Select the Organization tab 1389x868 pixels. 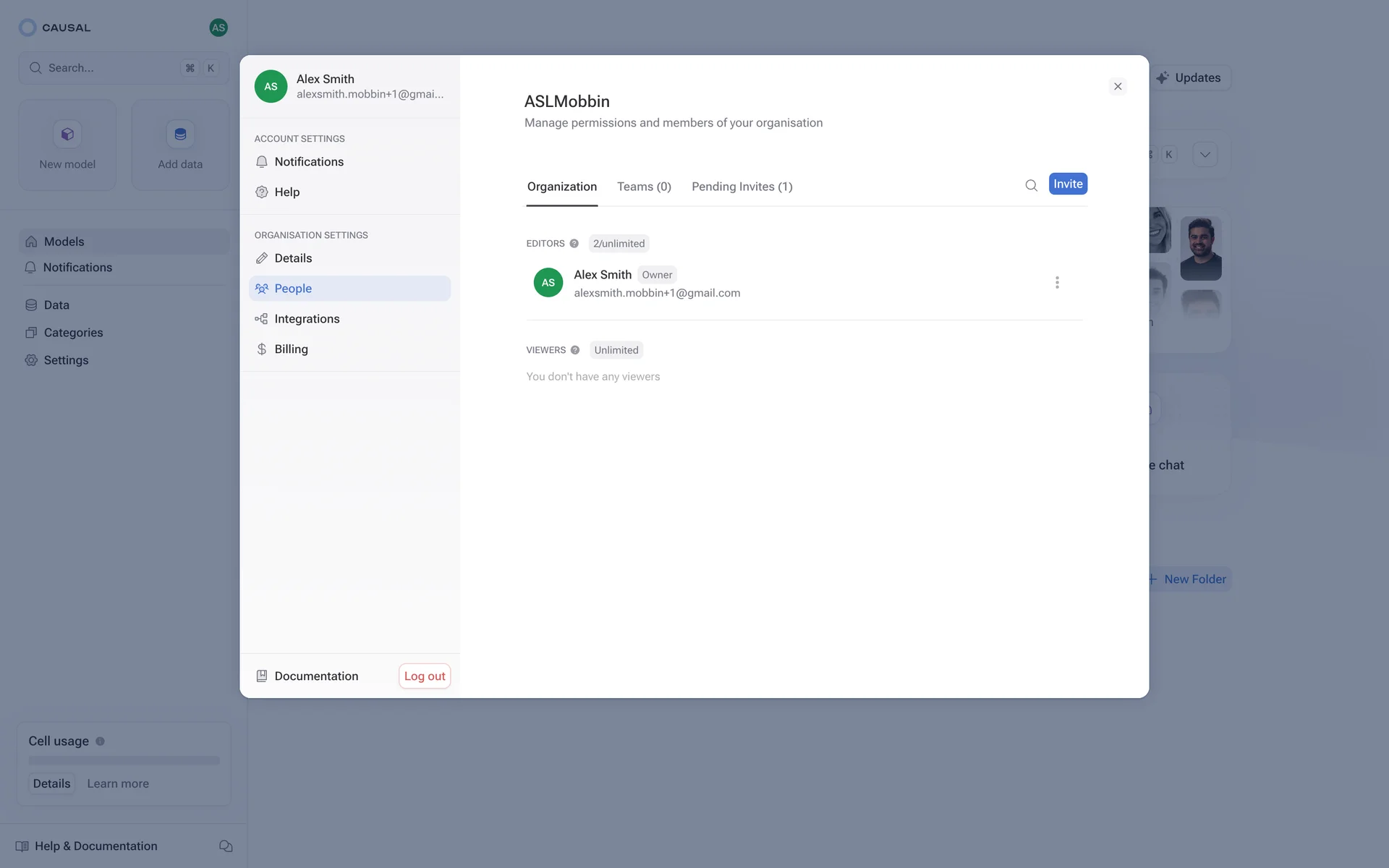[x=561, y=187]
